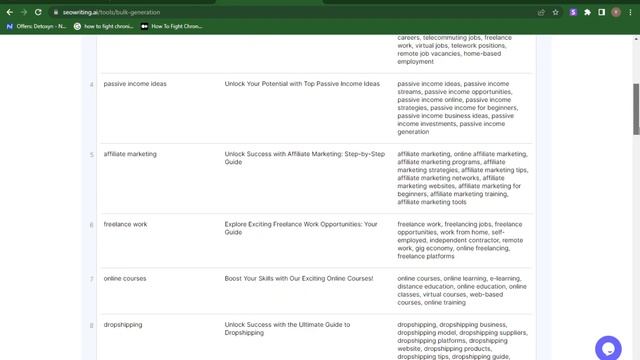Open Chrome three-dot menu
The width and height of the screenshot is (640, 360).
pos(630,12)
